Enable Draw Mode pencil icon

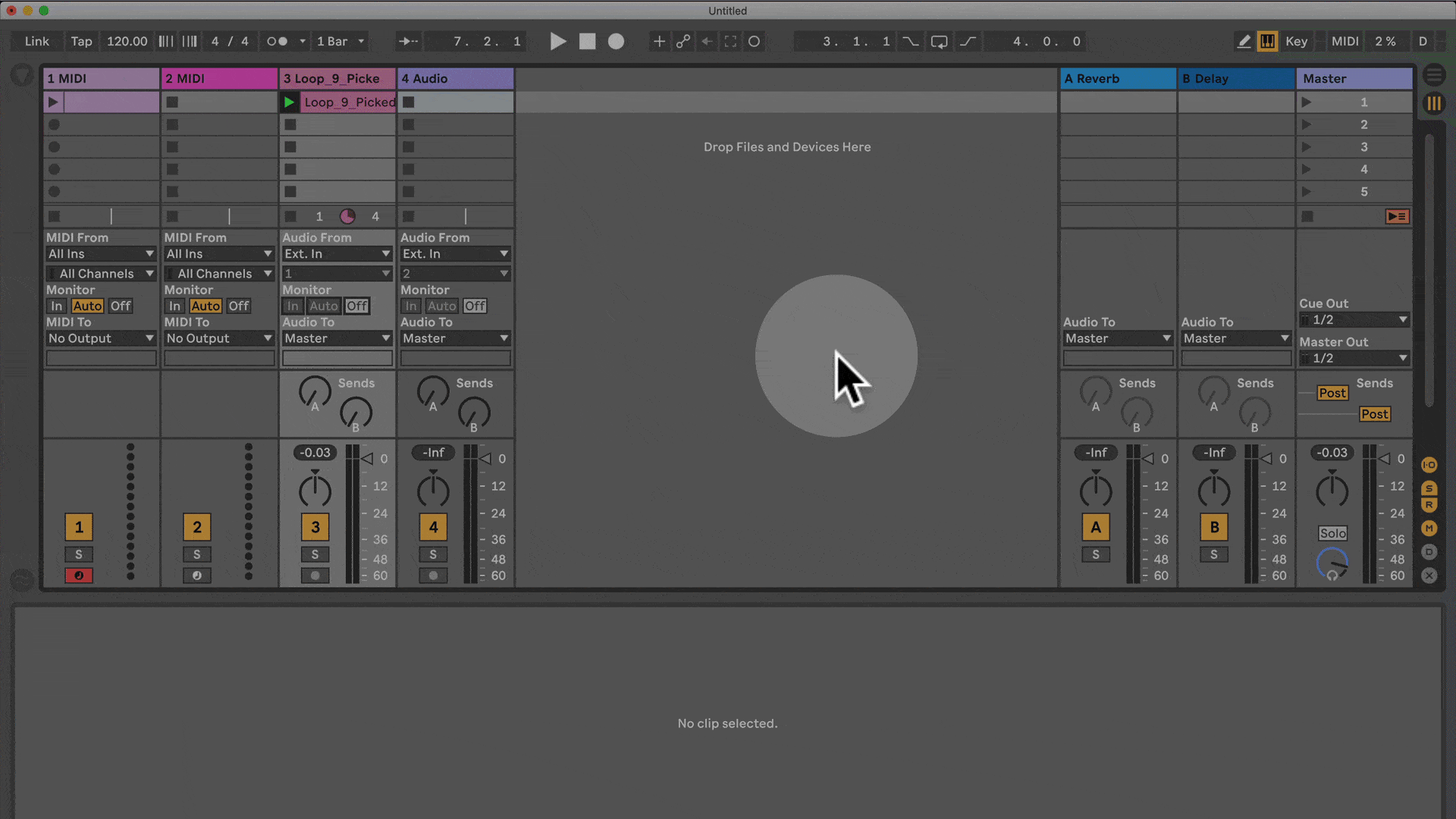(x=1244, y=42)
